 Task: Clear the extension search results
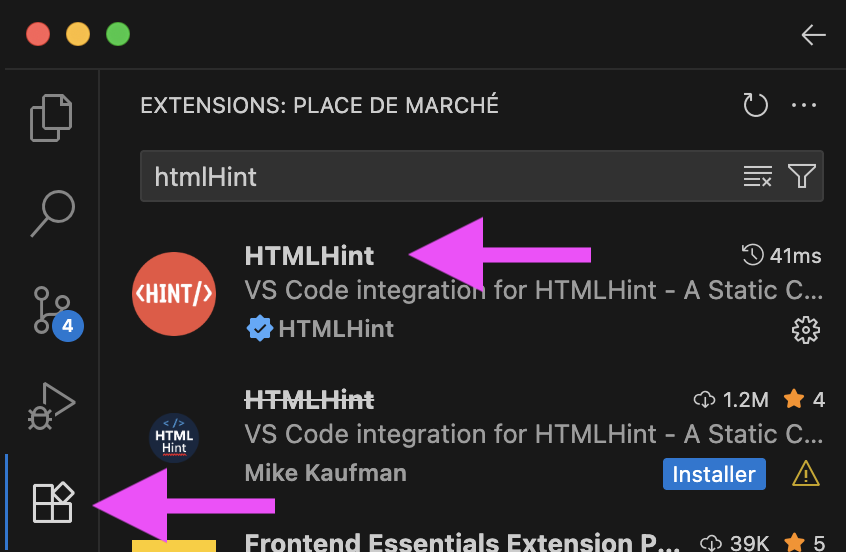(758, 176)
